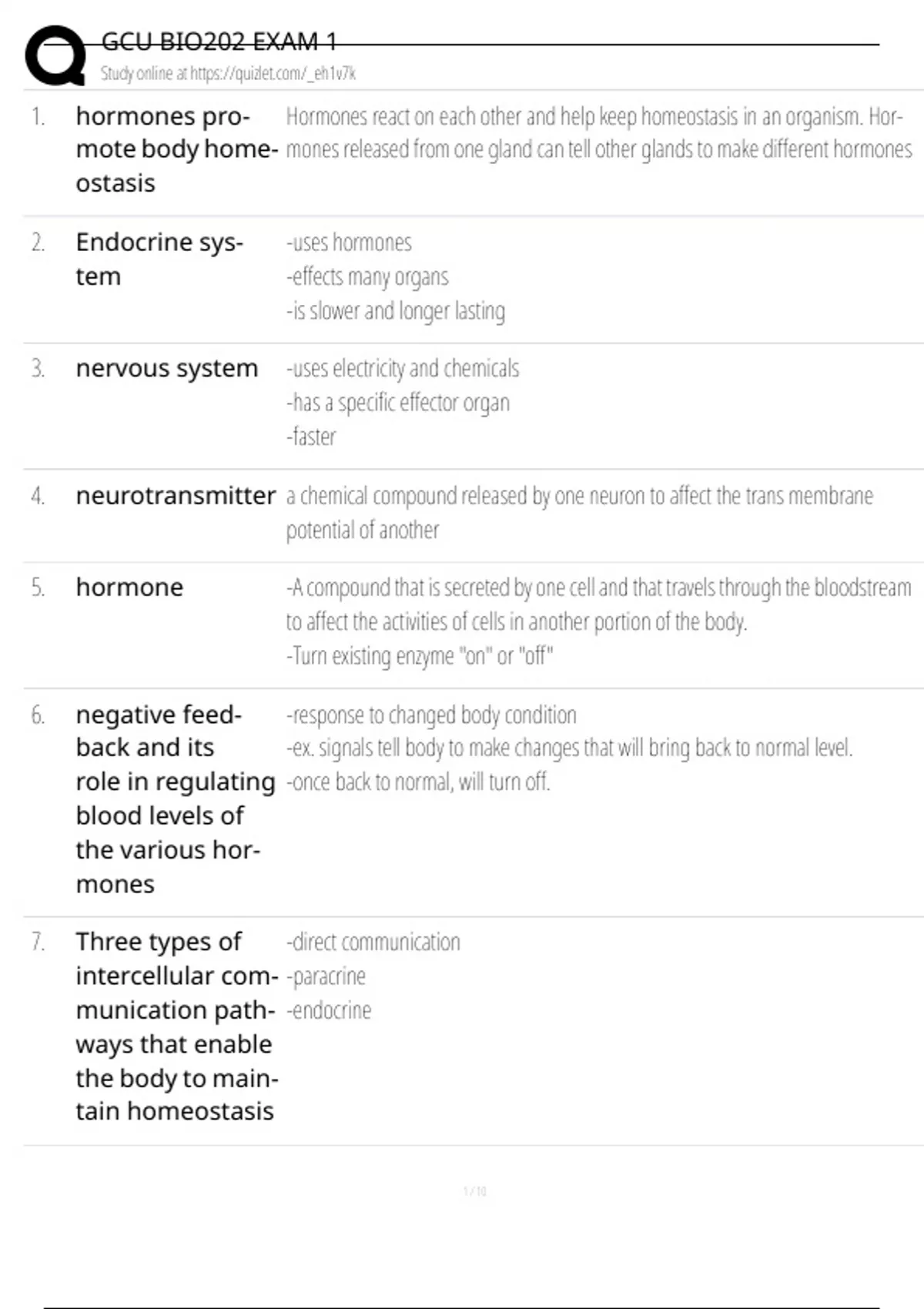This screenshot has height=1309, width=924.
Task: Click the 'Turn existing enzyme' definition line
Action: pos(420,656)
